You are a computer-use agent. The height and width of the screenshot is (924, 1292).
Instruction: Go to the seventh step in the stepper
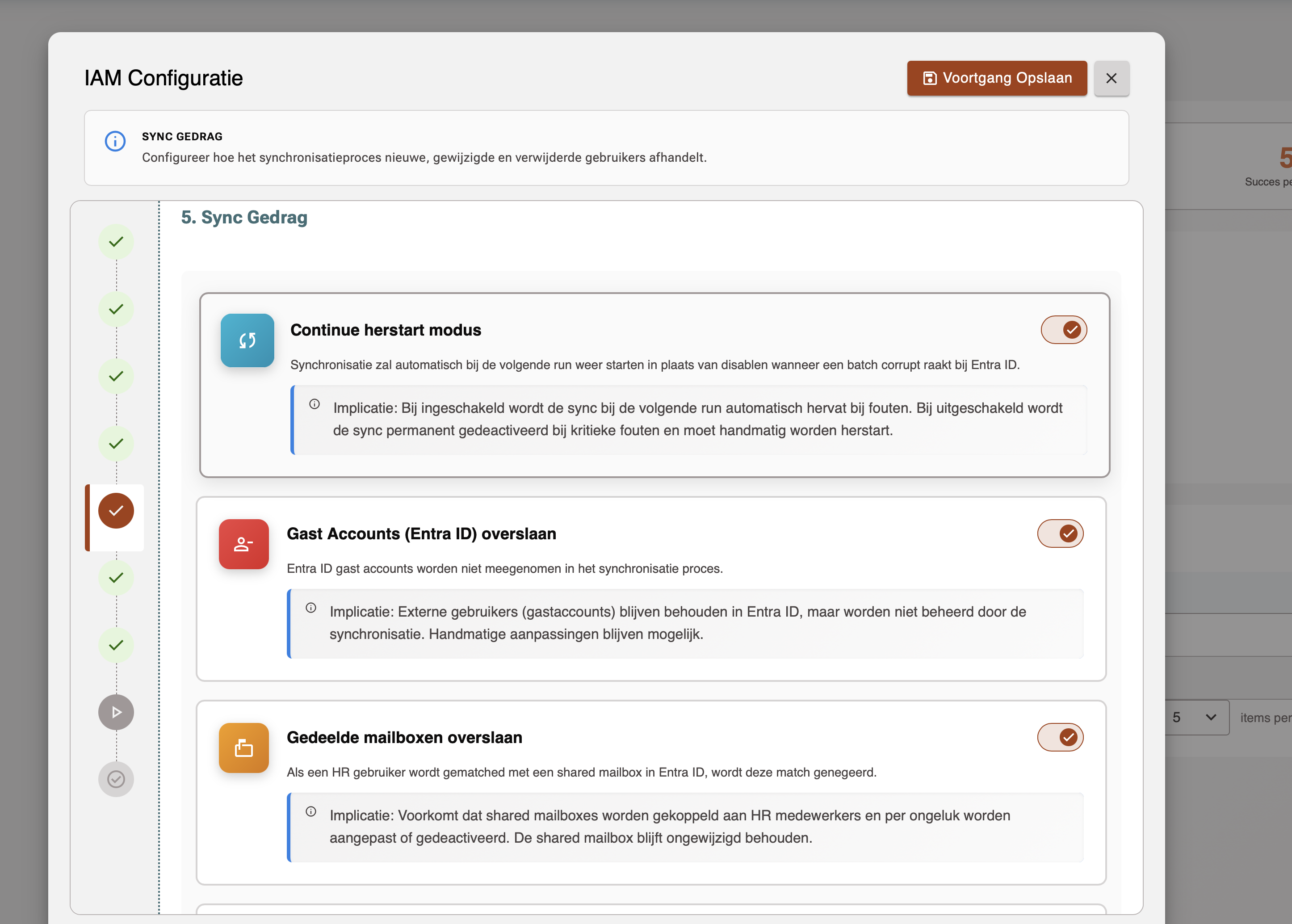pyautogui.click(x=116, y=645)
